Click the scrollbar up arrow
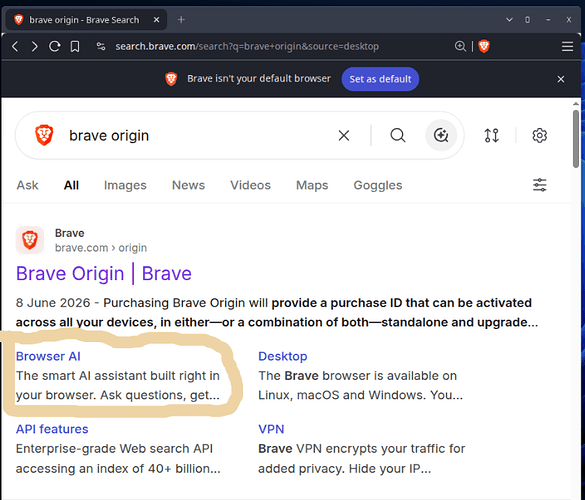The width and height of the screenshot is (585, 500). 576,104
